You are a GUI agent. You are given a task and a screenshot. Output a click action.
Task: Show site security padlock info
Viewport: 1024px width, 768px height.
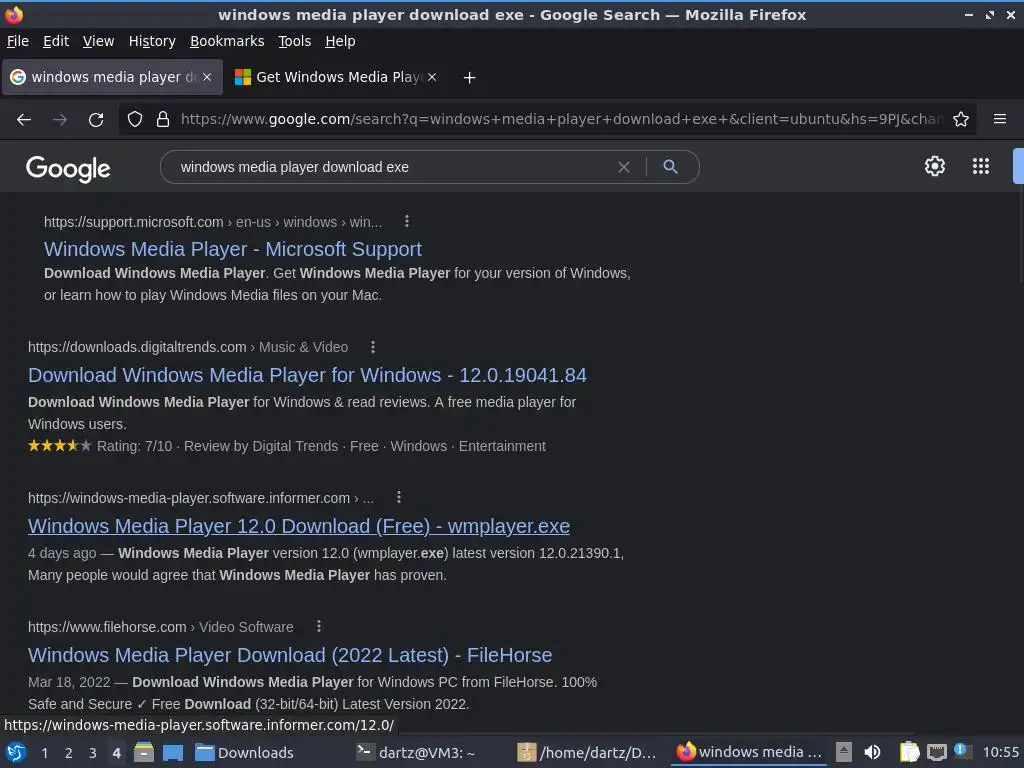163,120
